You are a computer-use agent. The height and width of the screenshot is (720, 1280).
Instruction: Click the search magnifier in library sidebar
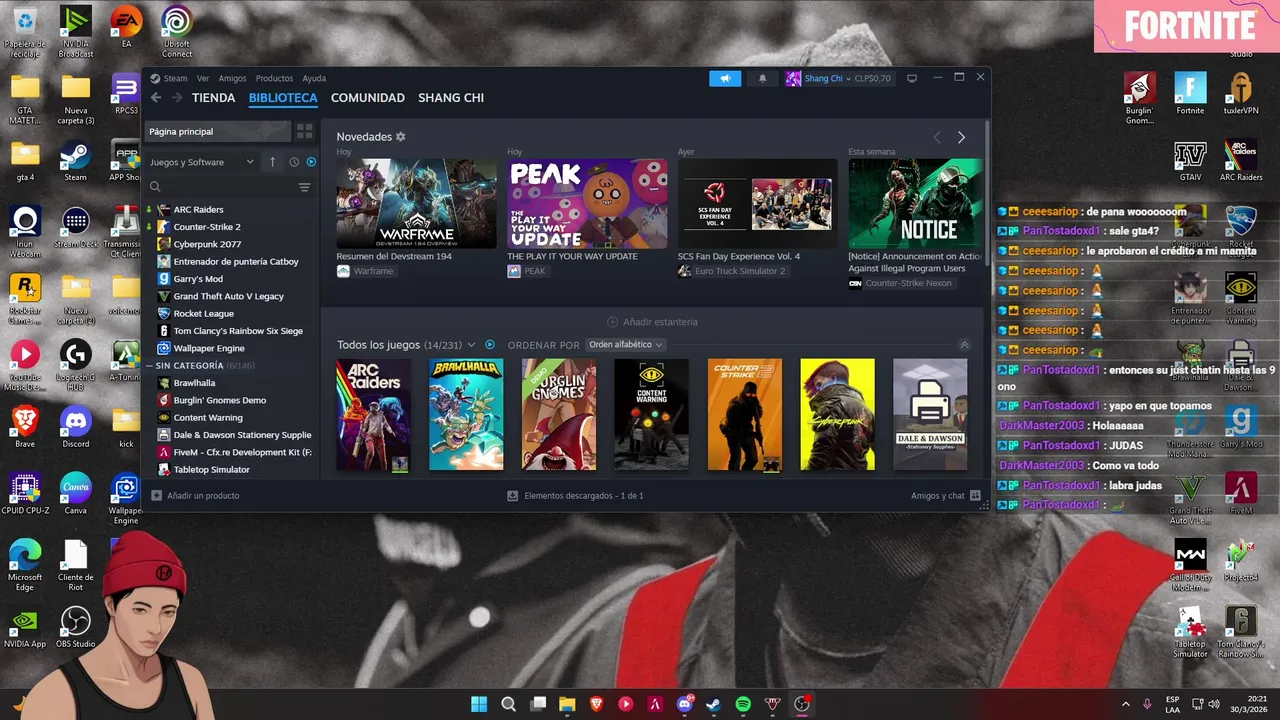[155, 187]
